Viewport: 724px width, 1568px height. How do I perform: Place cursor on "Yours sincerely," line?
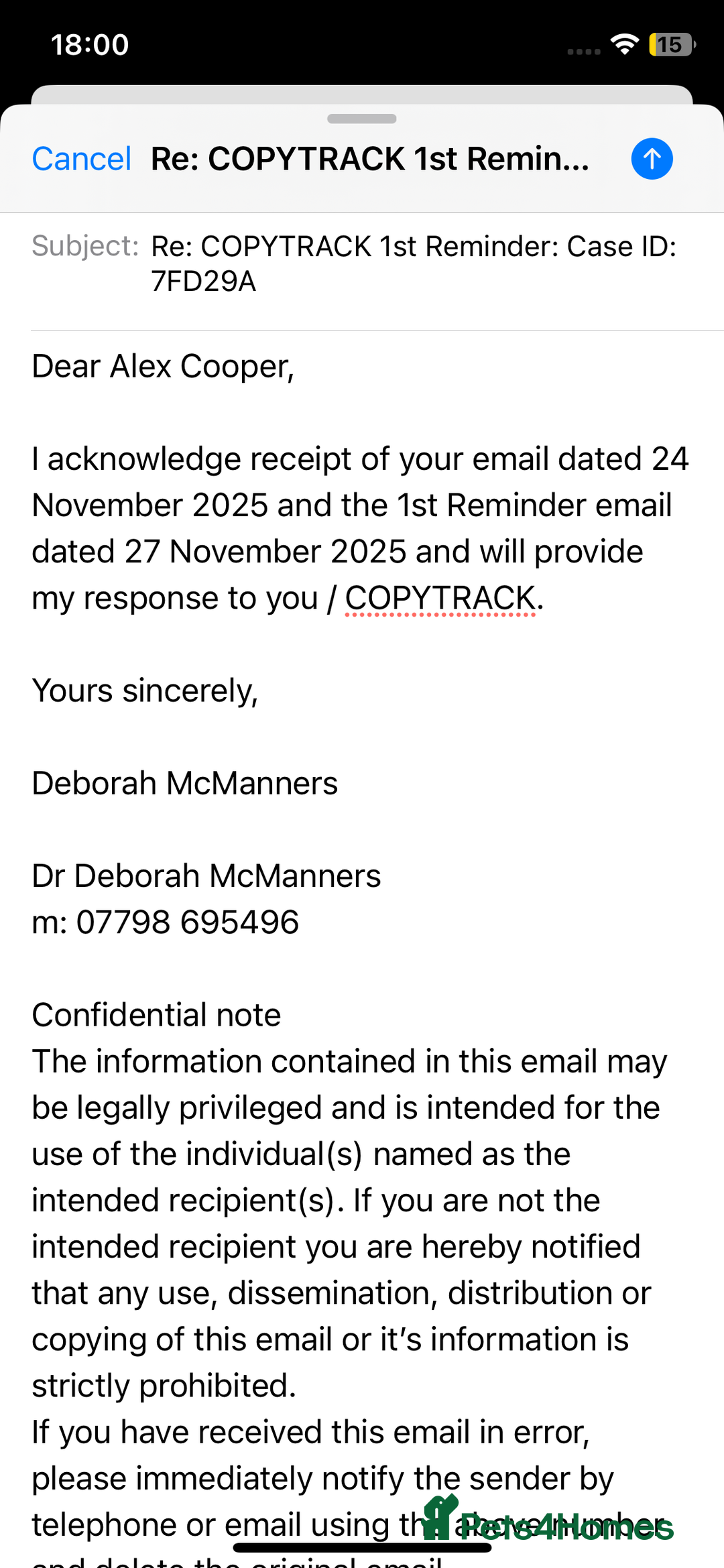[145, 690]
